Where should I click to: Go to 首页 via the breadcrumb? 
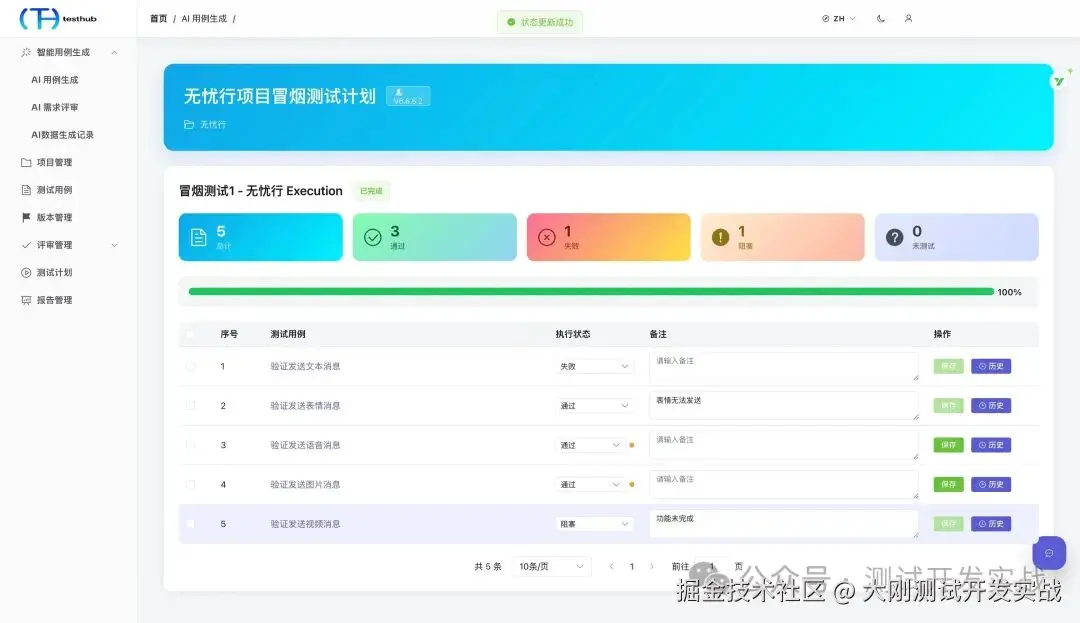(x=158, y=19)
